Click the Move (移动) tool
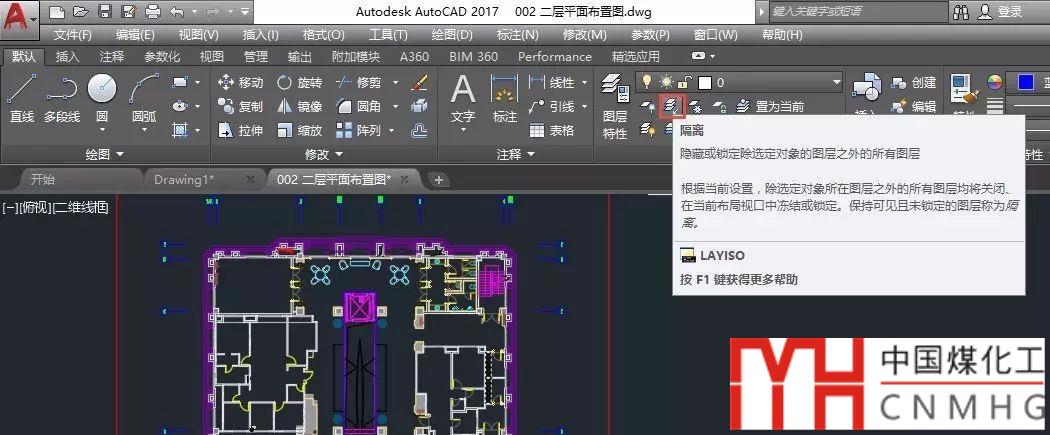The image size is (1050, 435). point(240,82)
